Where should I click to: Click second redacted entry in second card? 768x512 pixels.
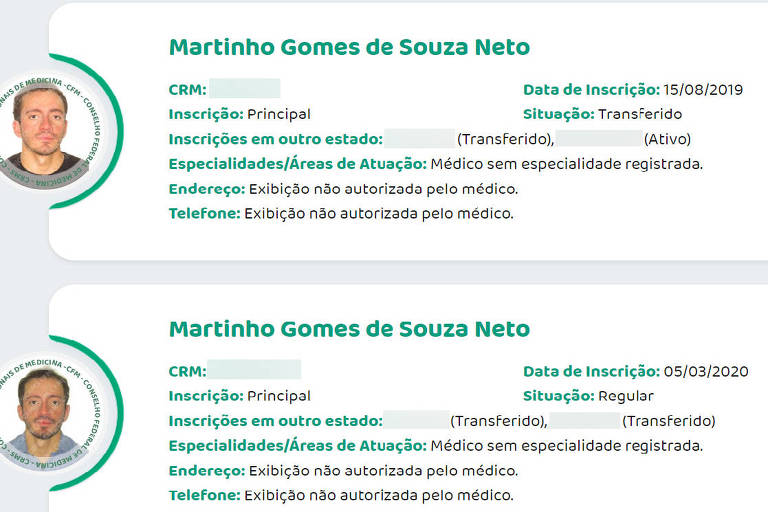584,420
